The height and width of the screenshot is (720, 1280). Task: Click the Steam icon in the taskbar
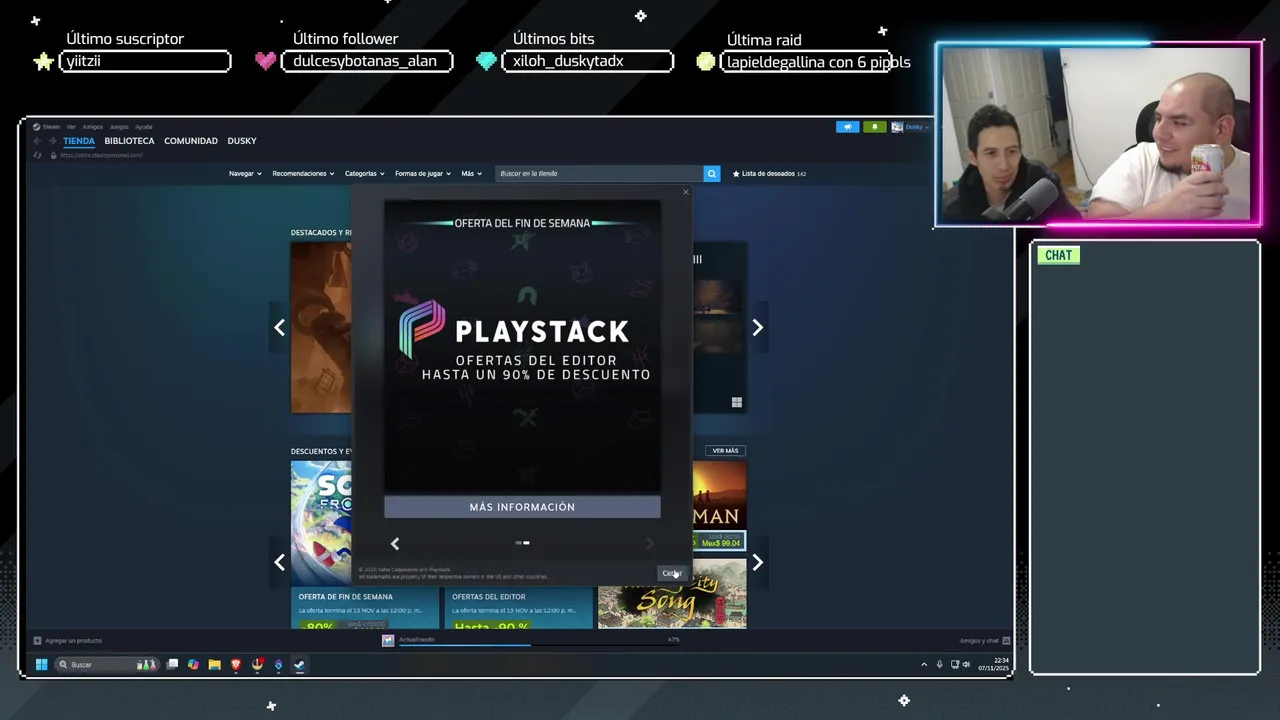pos(299,664)
